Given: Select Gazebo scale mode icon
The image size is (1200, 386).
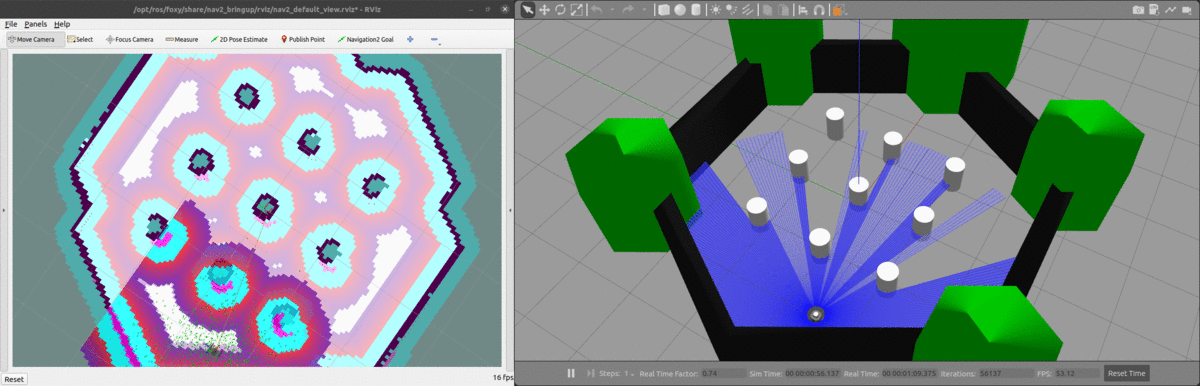Looking at the screenshot, I should 577,10.
